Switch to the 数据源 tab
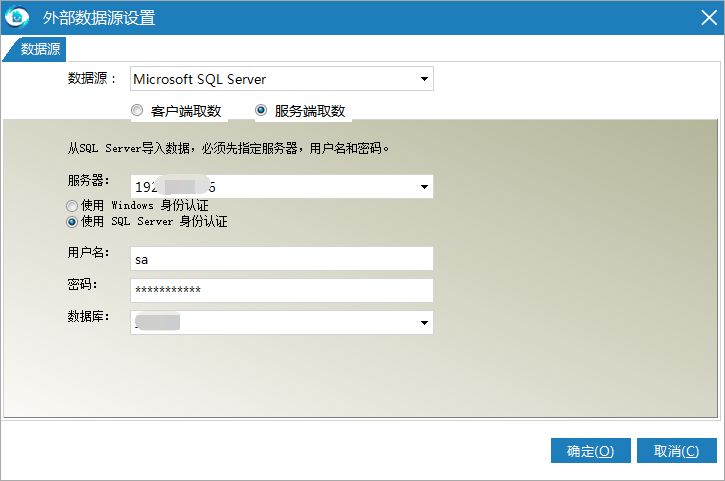 point(35,49)
